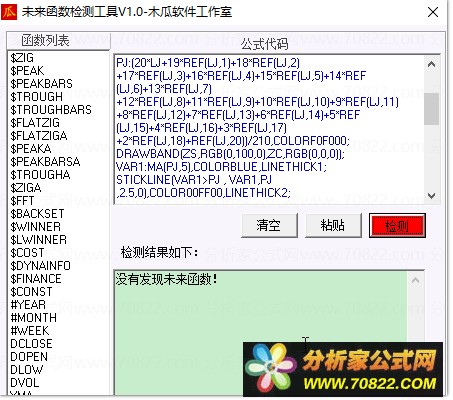Select $FFT in the function list
The width and height of the screenshot is (453, 400).
[22, 201]
